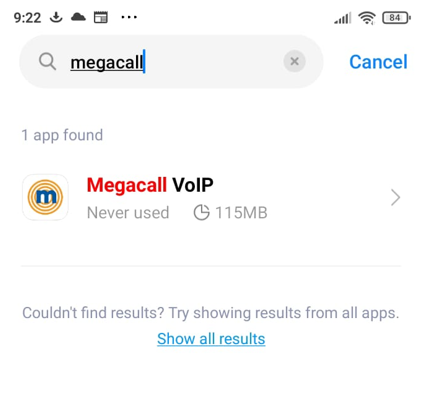Tap the Wi-Fi signal icon
Viewport: 427px width, 407px height.
point(367,18)
